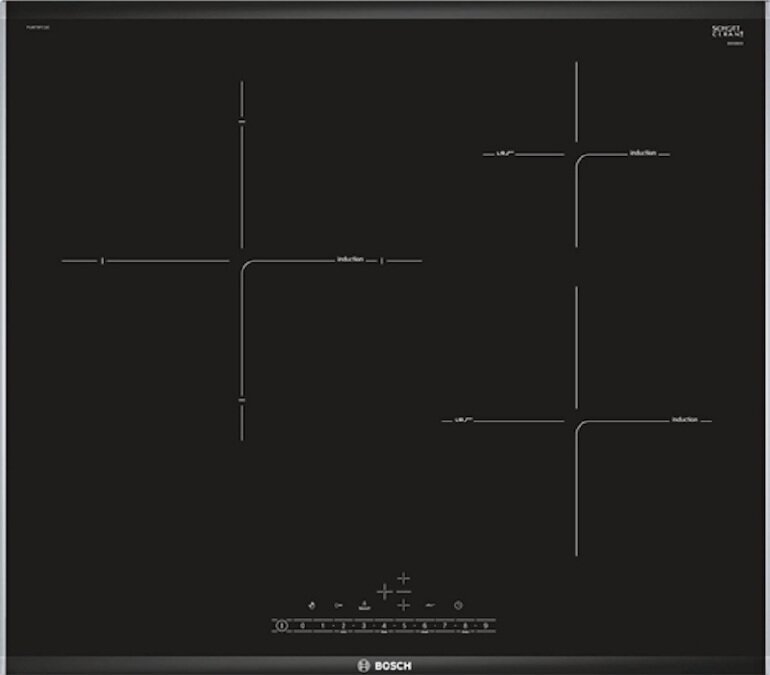770x675 pixels.
Task: Set power level 5 on the slider
Action: [x=405, y=625]
